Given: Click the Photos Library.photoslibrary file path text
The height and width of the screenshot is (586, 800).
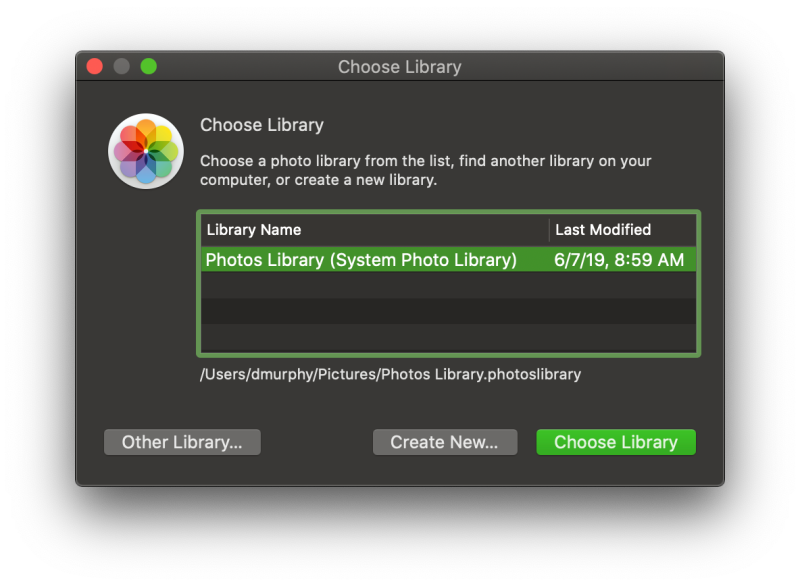Looking at the screenshot, I should (390, 375).
